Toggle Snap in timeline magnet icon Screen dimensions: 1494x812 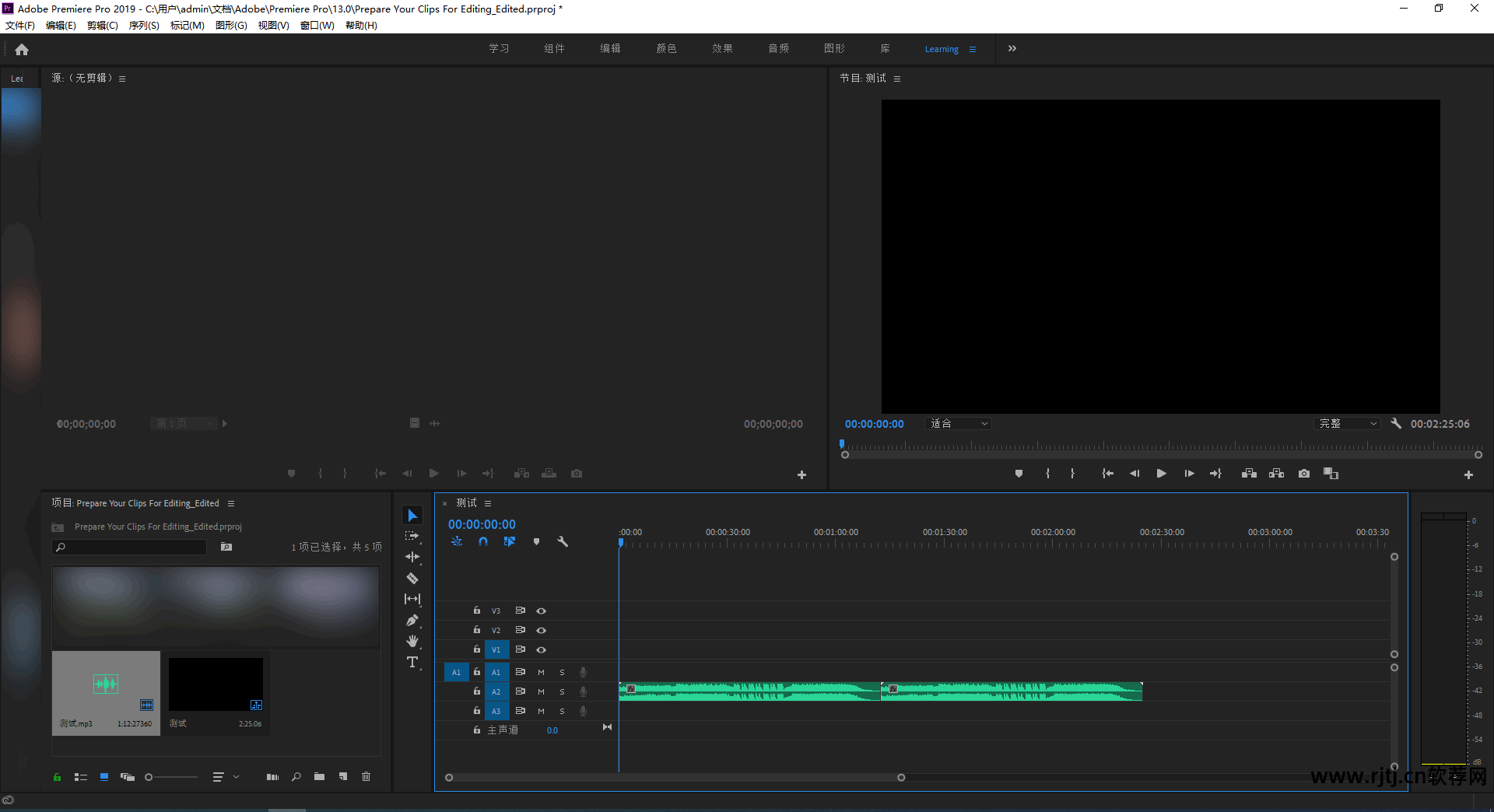(483, 541)
